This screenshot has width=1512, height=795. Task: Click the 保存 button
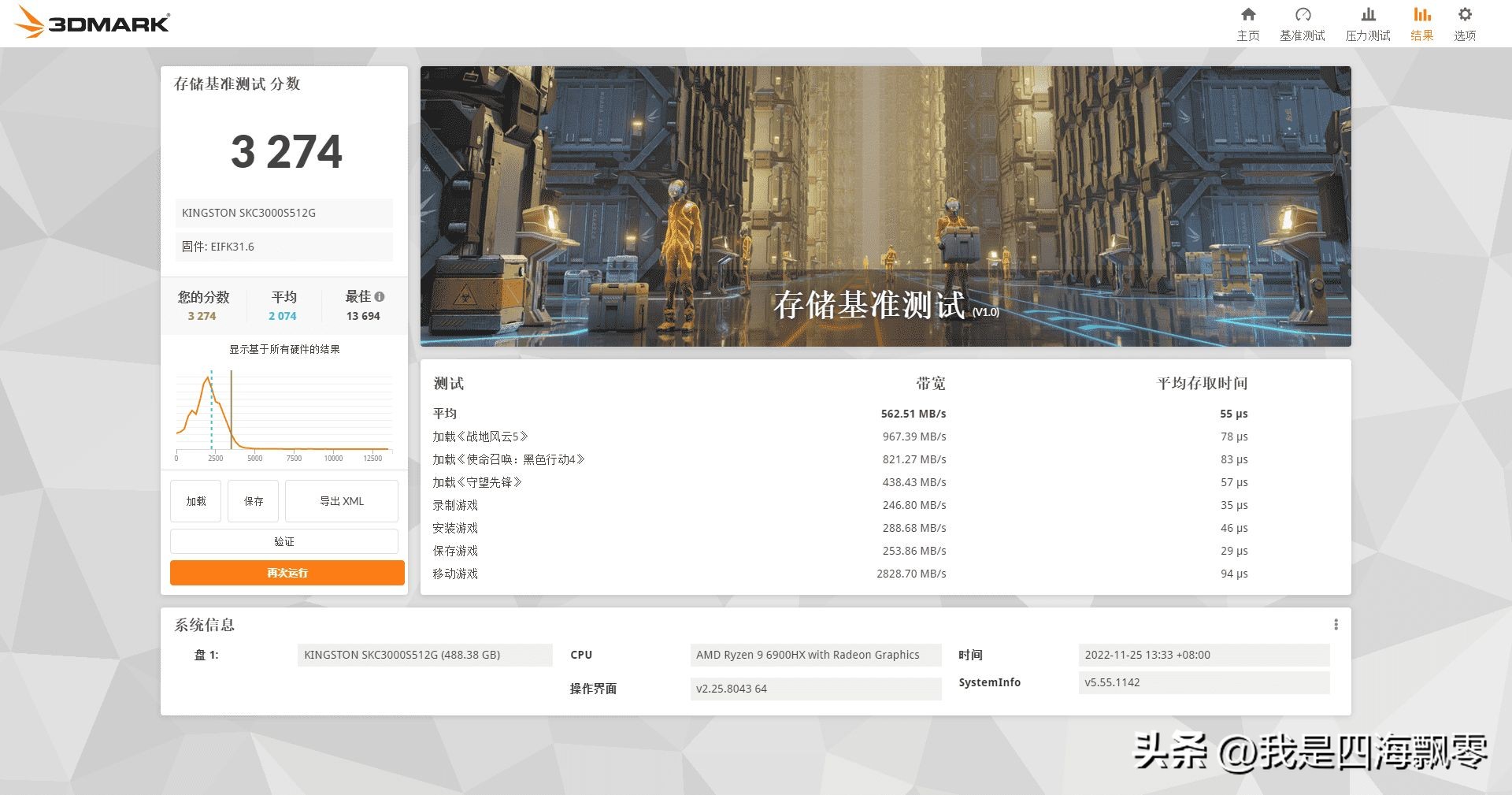coord(254,501)
